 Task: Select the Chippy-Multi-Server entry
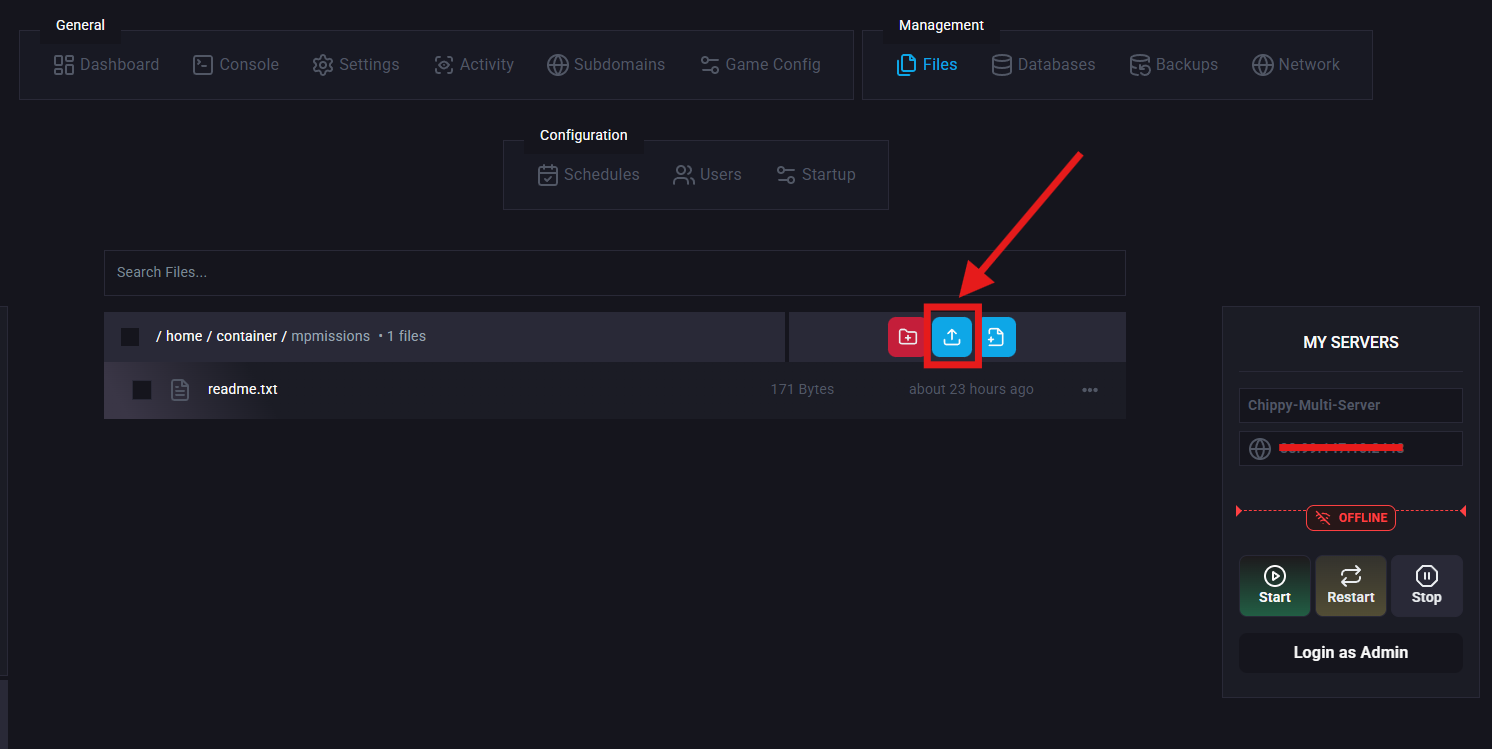1351,406
